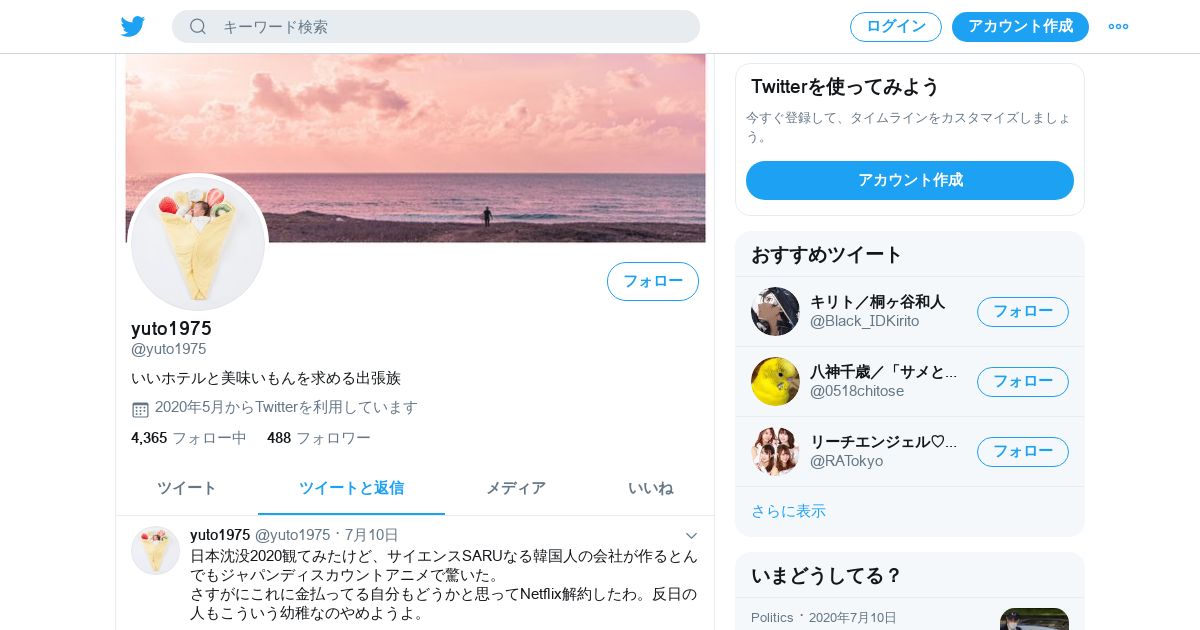Open the いいね tab
1200x630 pixels.
(x=651, y=488)
